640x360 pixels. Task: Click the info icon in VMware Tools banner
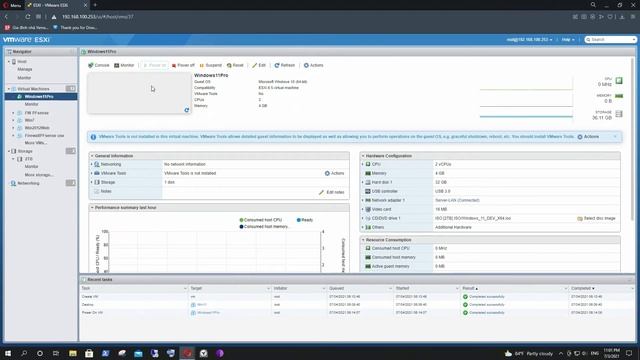tap(93, 137)
